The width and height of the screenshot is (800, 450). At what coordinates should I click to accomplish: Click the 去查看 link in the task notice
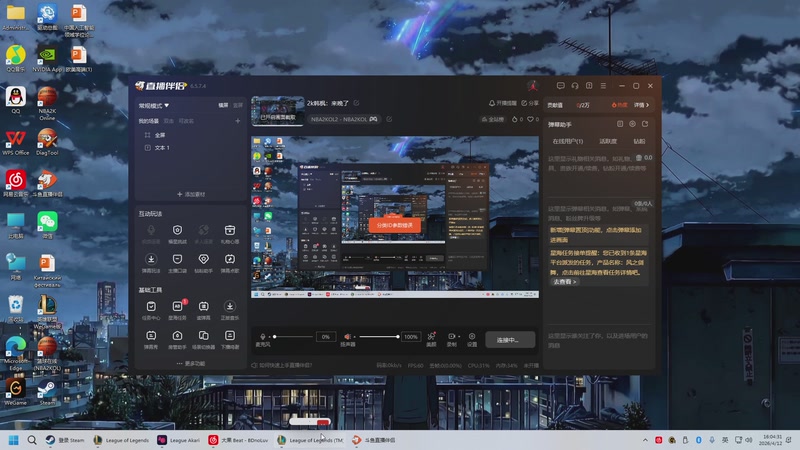coord(565,282)
